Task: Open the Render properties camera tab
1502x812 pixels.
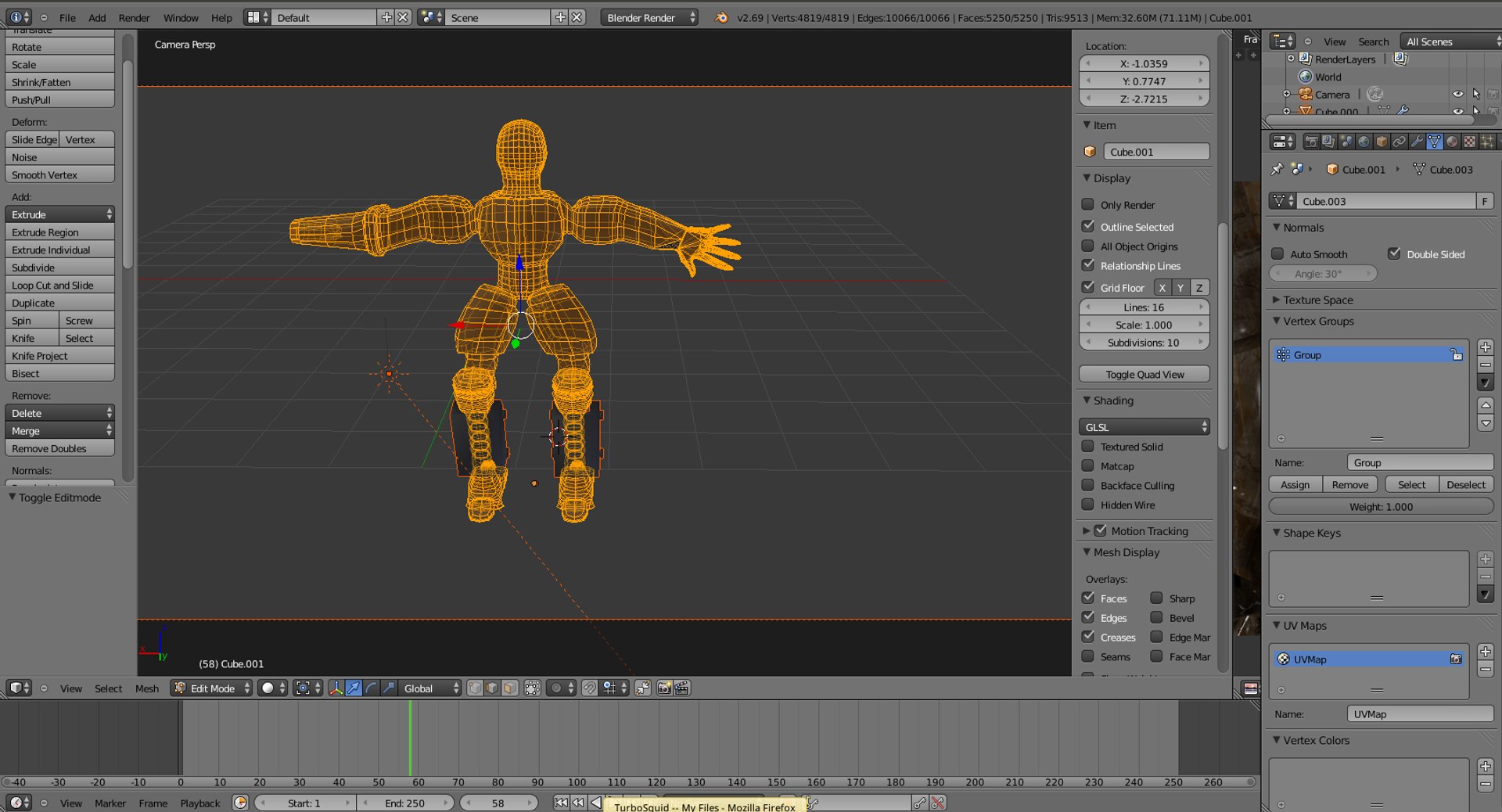Action: click(x=1311, y=142)
